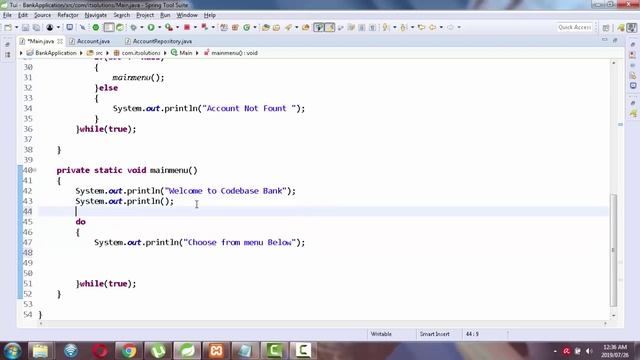Open the Window menu

187,15
